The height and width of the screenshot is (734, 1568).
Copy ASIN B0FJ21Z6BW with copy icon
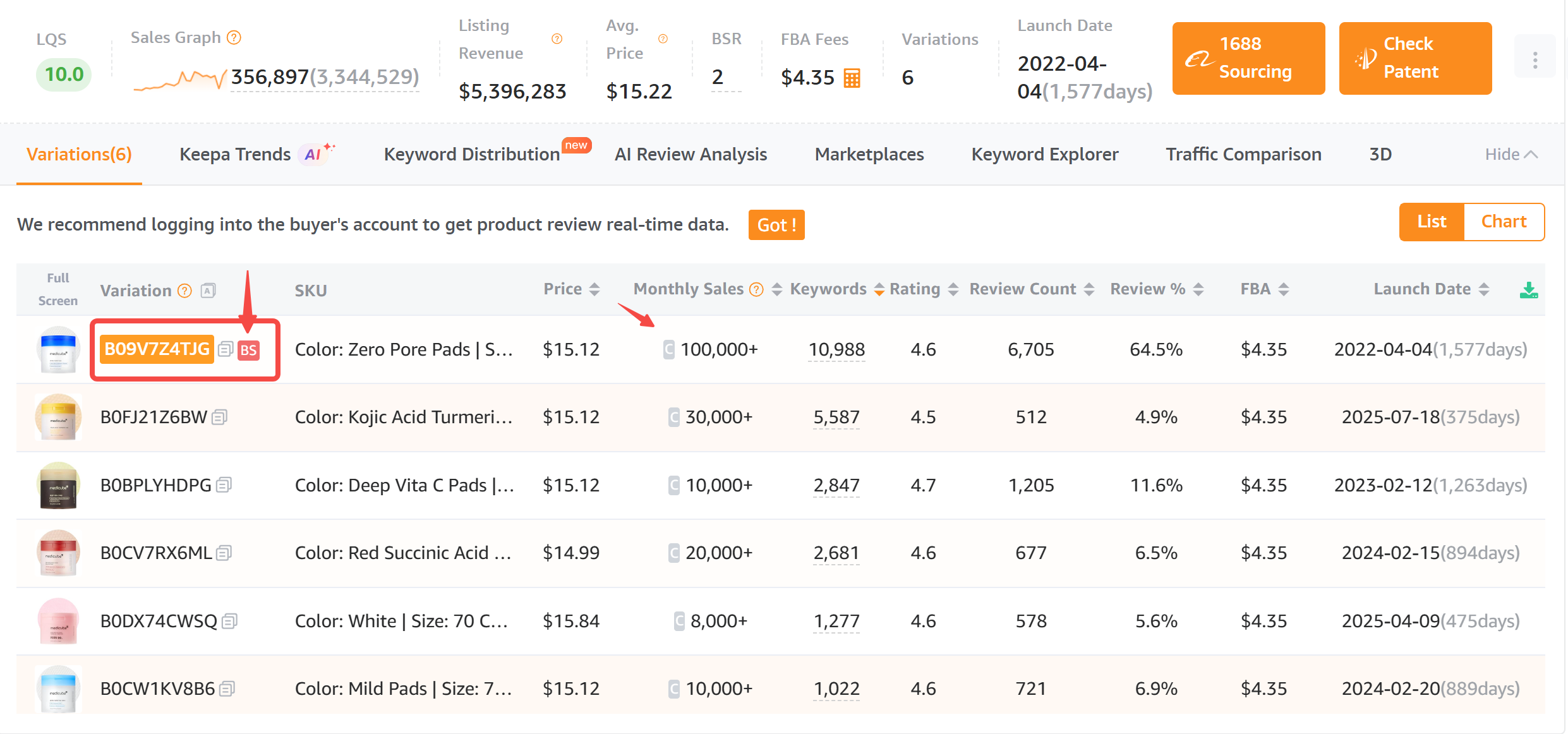click(219, 417)
